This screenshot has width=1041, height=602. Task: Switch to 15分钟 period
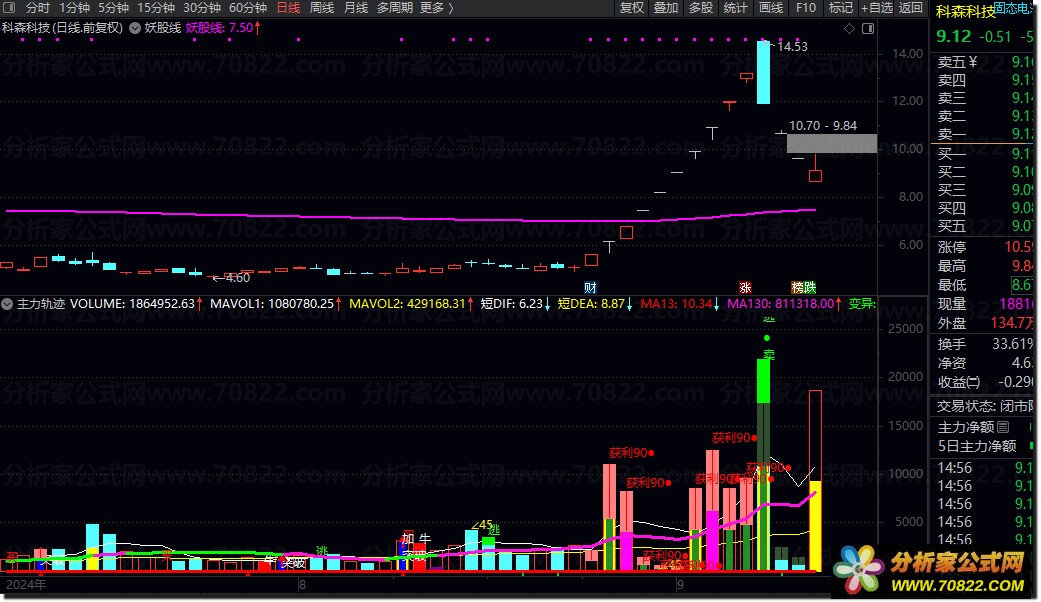(x=156, y=8)
